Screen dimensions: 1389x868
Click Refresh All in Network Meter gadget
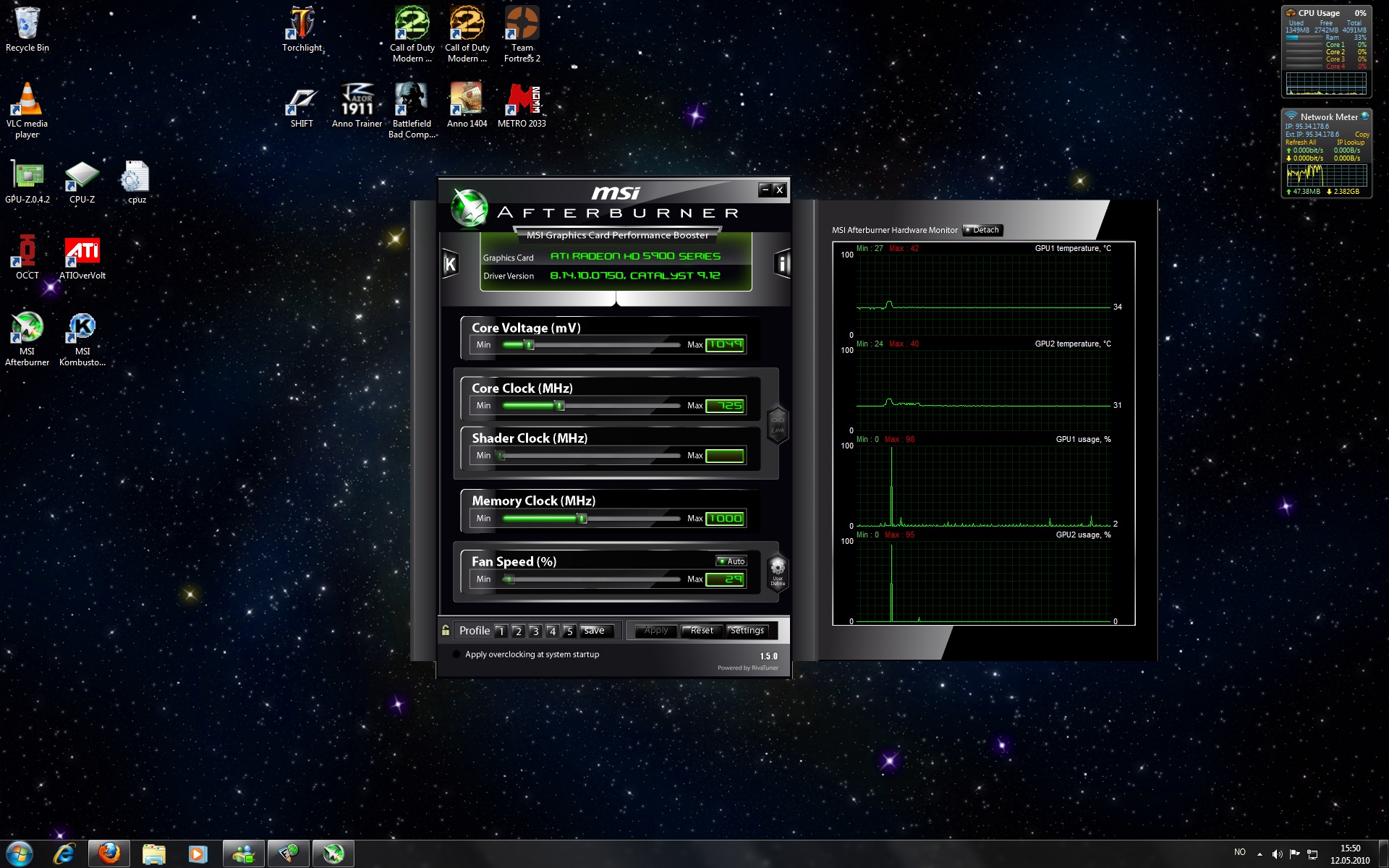[1300, 142]
